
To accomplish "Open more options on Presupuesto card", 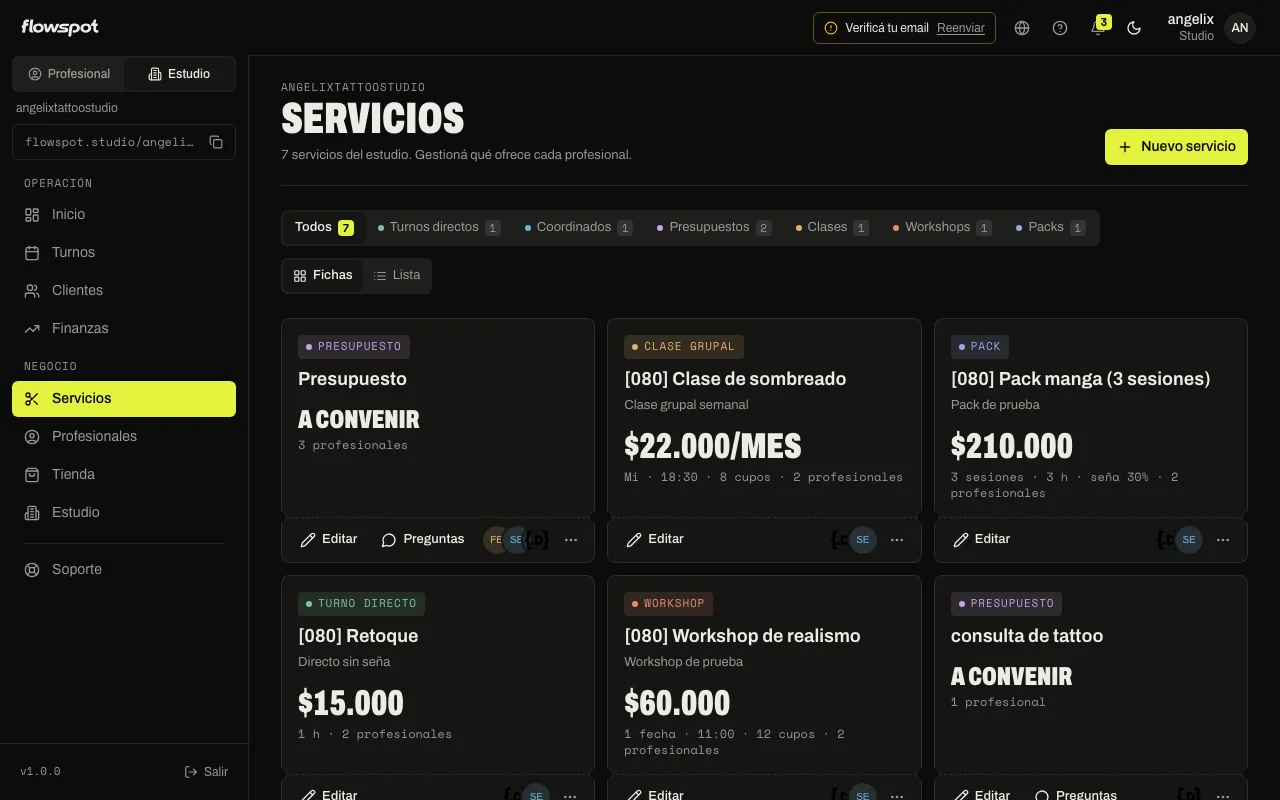I will [571, 540].
